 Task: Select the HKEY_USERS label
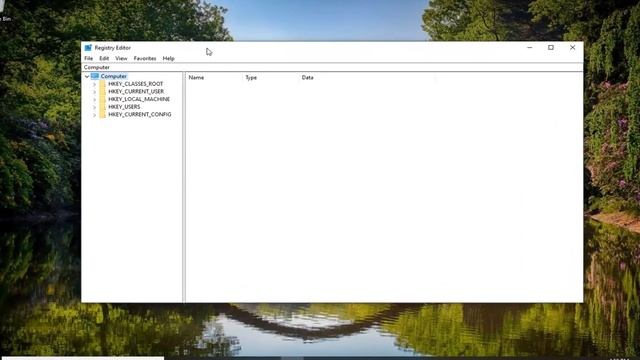(x=124, y=107)
